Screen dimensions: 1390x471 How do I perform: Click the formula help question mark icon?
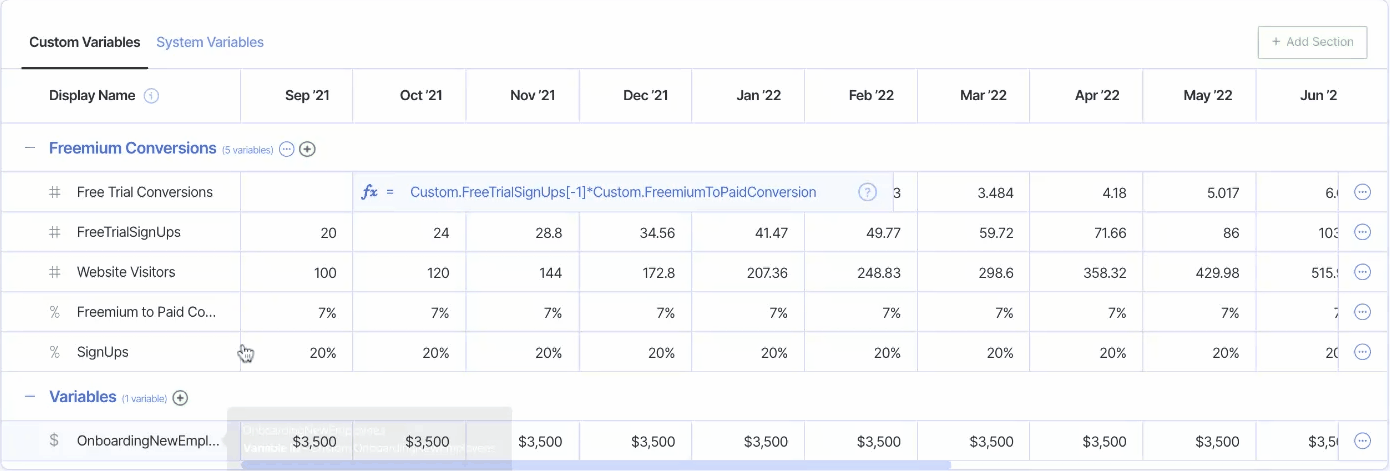coord(867,192)
